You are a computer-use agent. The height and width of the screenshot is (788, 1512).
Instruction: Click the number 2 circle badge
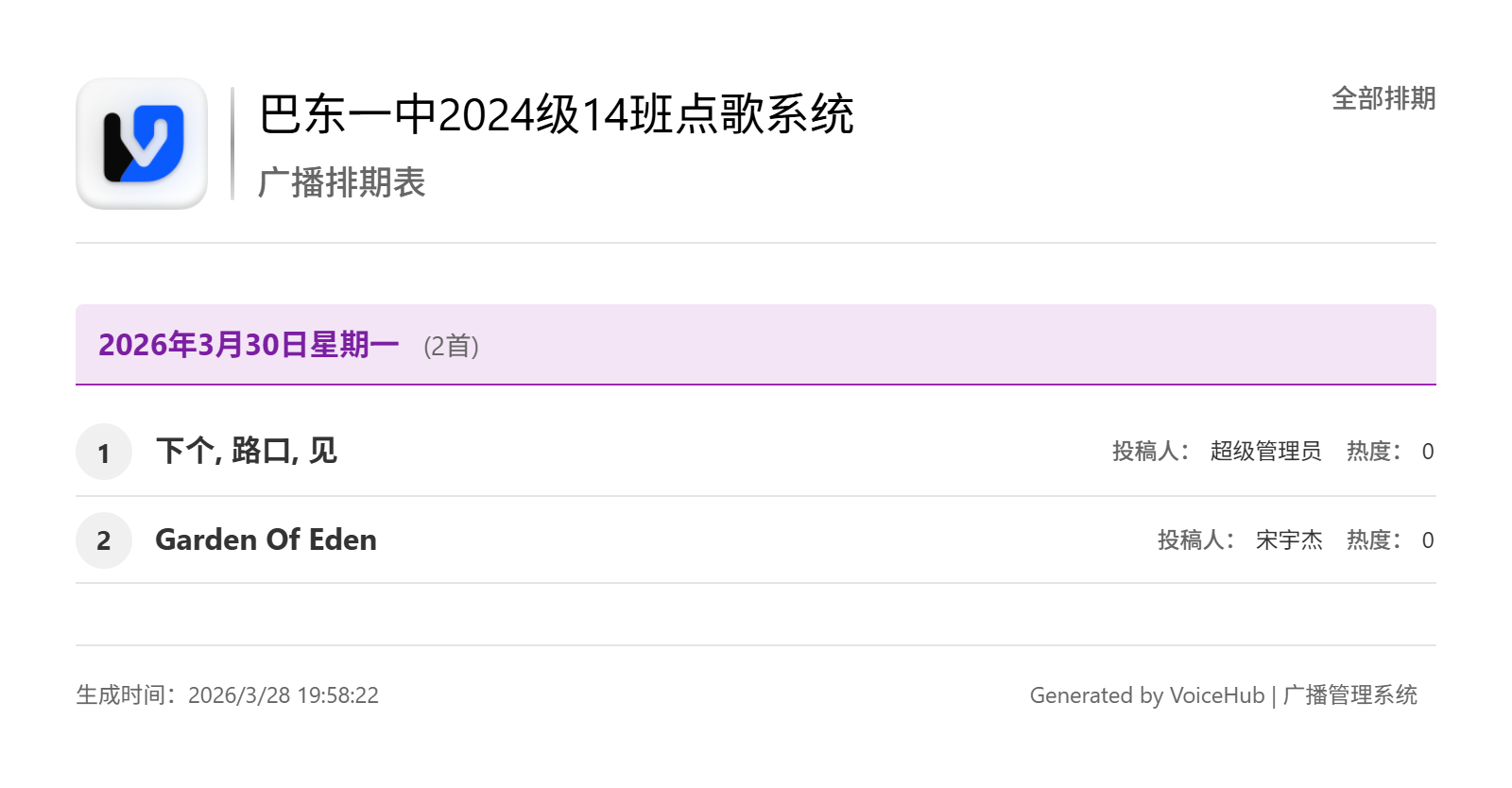[x=104, y=540]
